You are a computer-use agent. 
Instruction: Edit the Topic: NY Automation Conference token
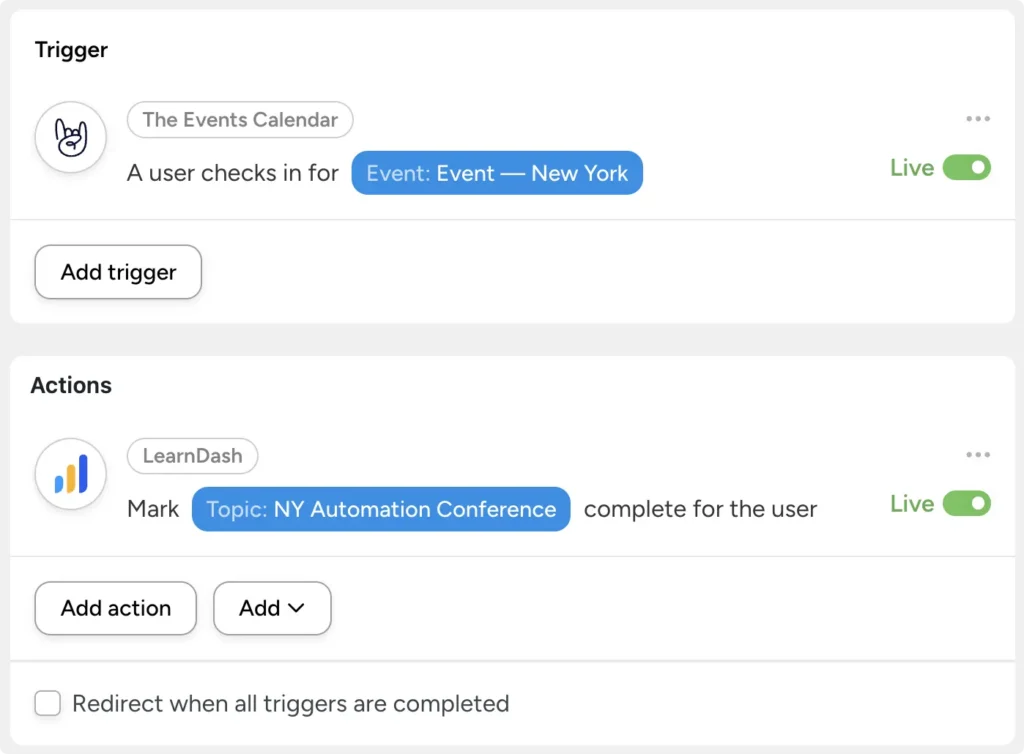(x=381, y=509)
